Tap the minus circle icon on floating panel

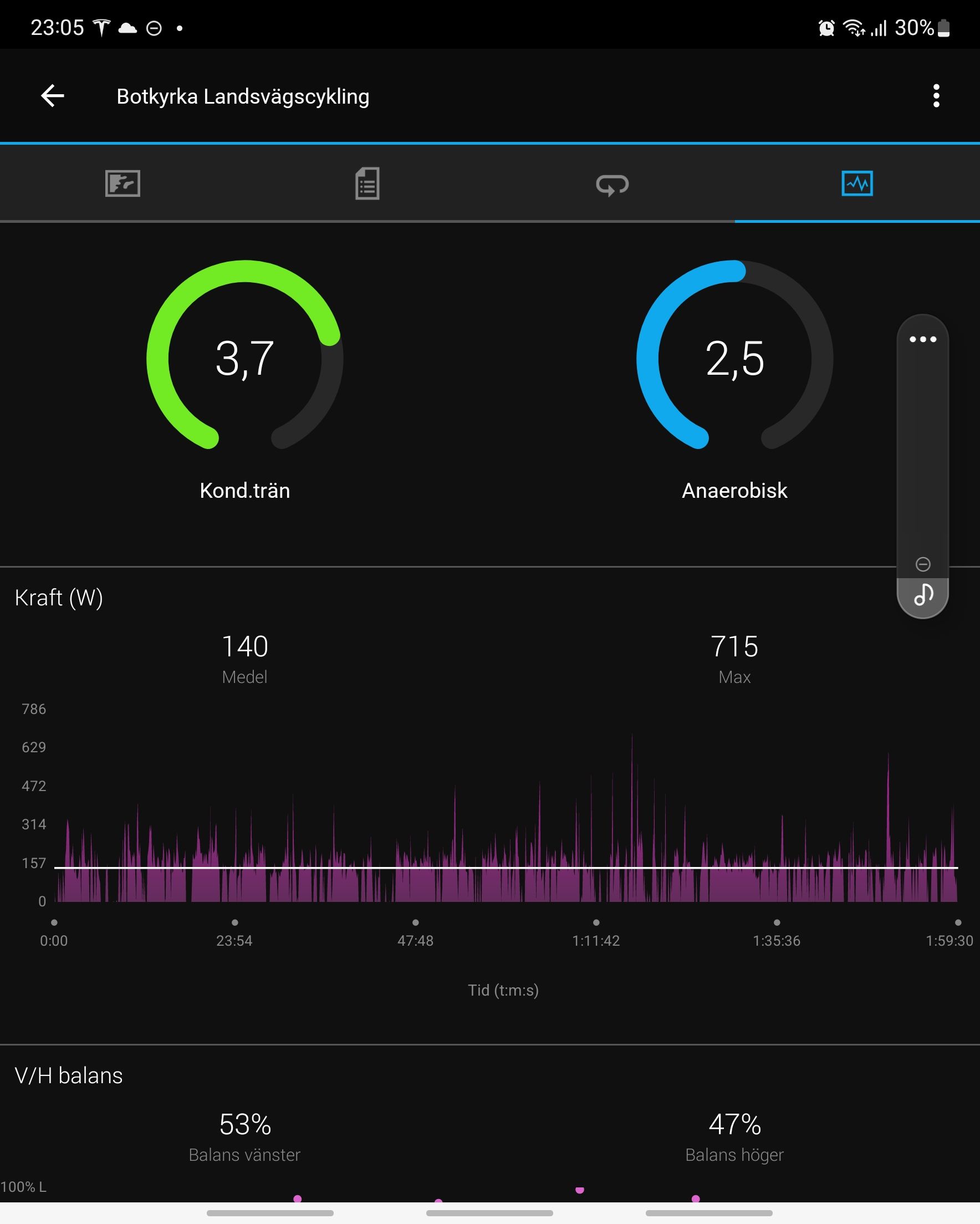click(x=923, y=564)
